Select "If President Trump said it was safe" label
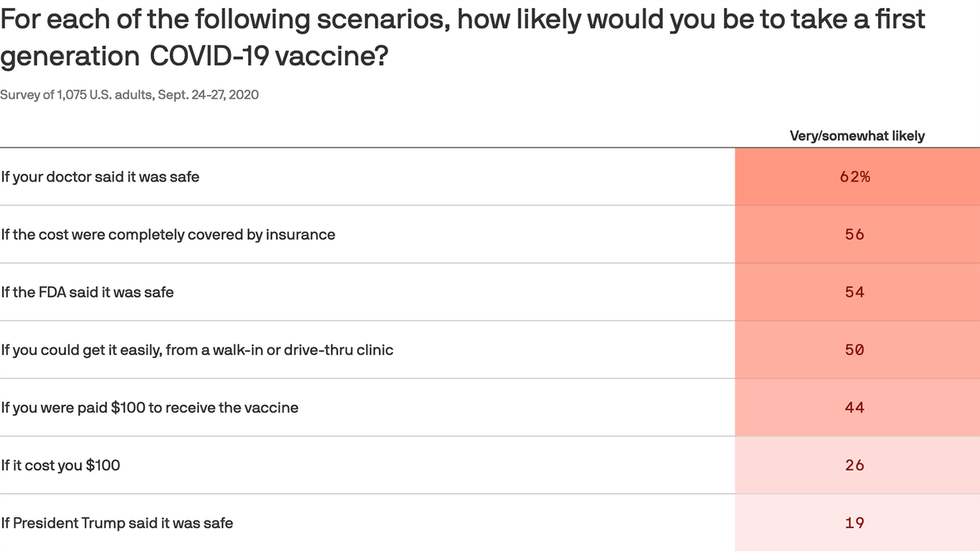 [117, 523]
